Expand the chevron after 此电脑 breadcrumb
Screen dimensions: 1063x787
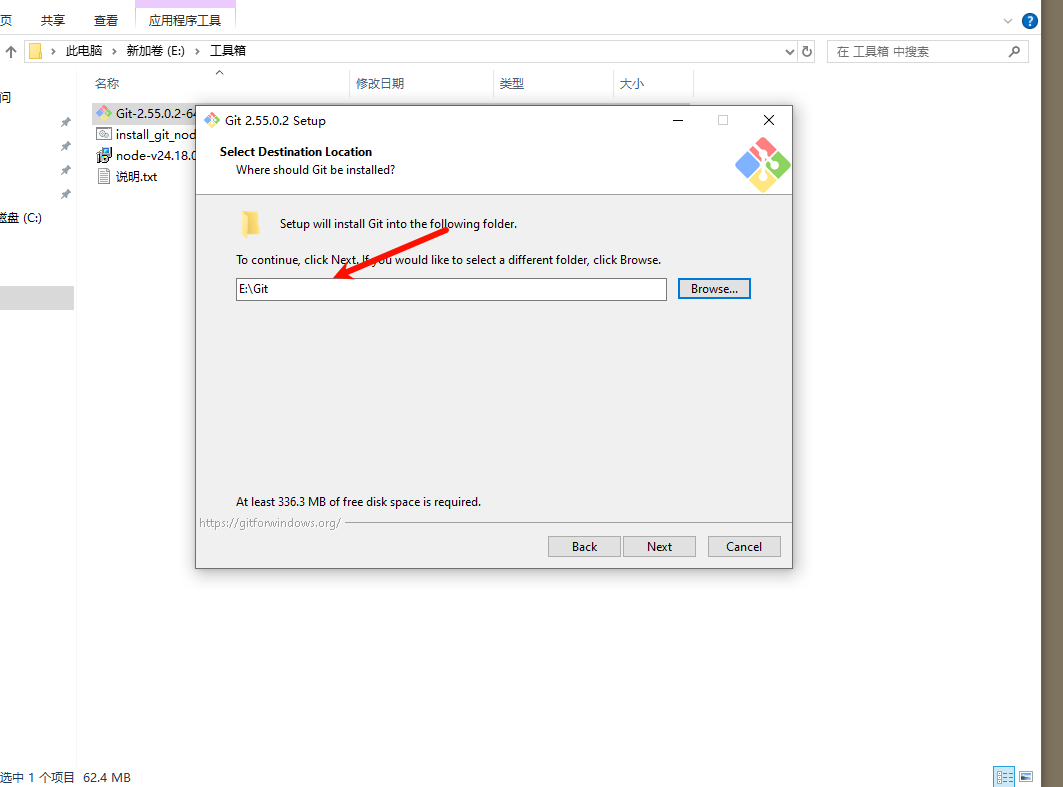114,52
